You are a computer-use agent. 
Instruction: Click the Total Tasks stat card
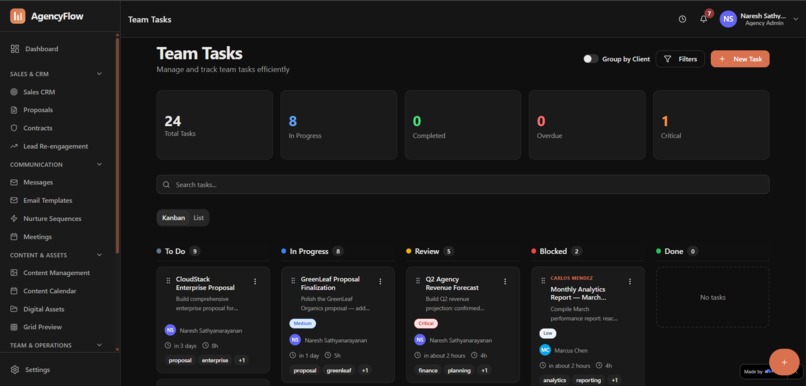coord(214,125)
